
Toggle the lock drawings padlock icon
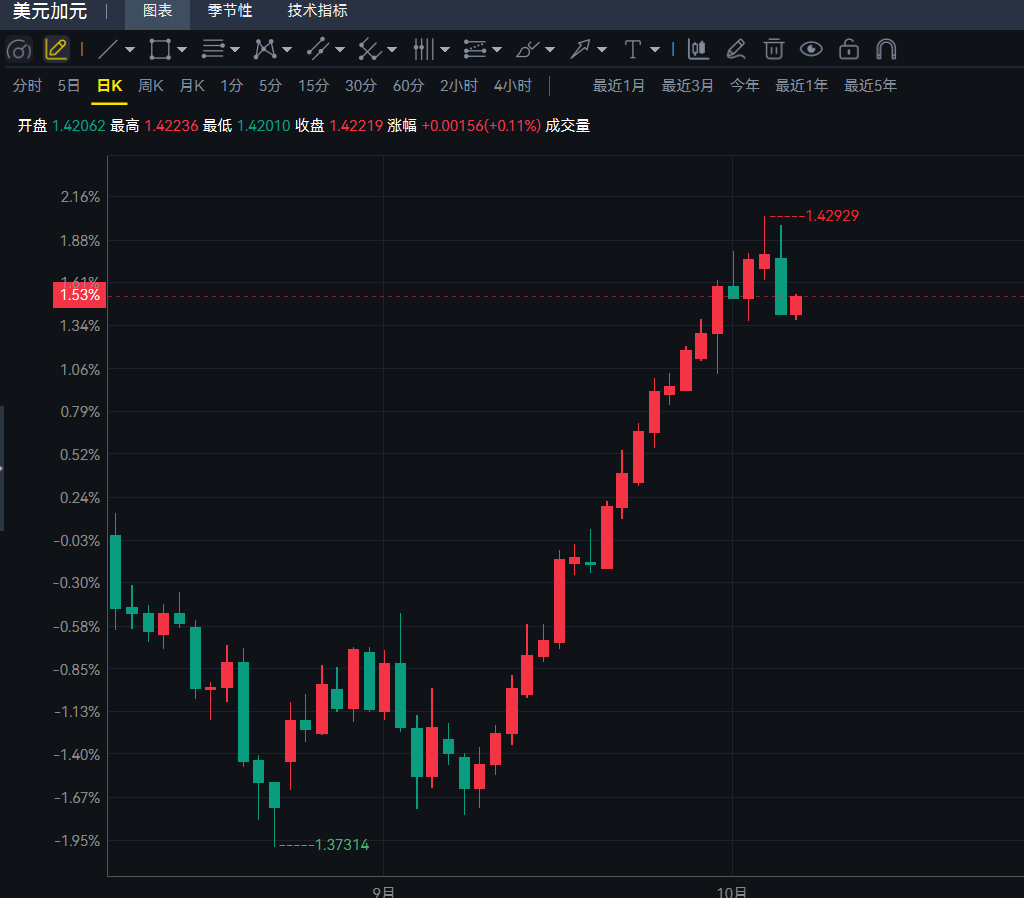coord(849,49)
